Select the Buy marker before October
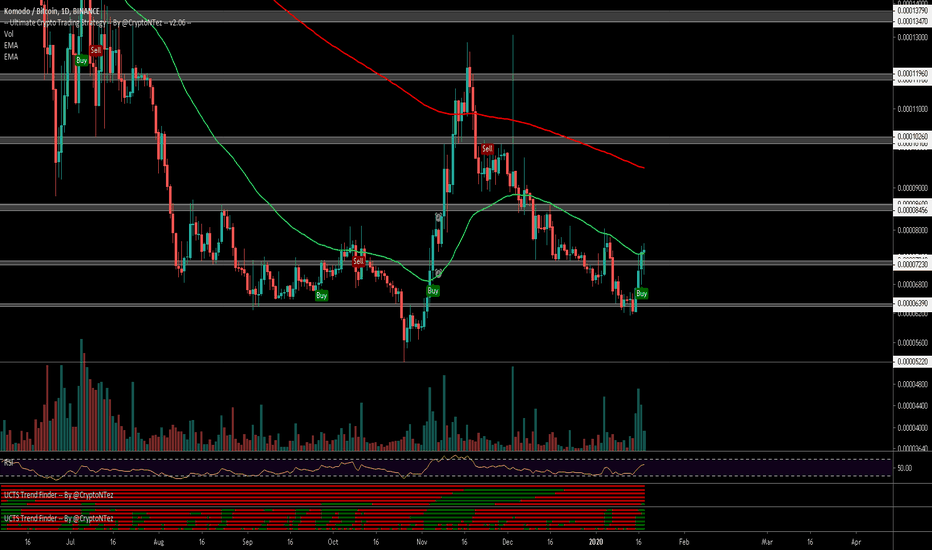 322,295
